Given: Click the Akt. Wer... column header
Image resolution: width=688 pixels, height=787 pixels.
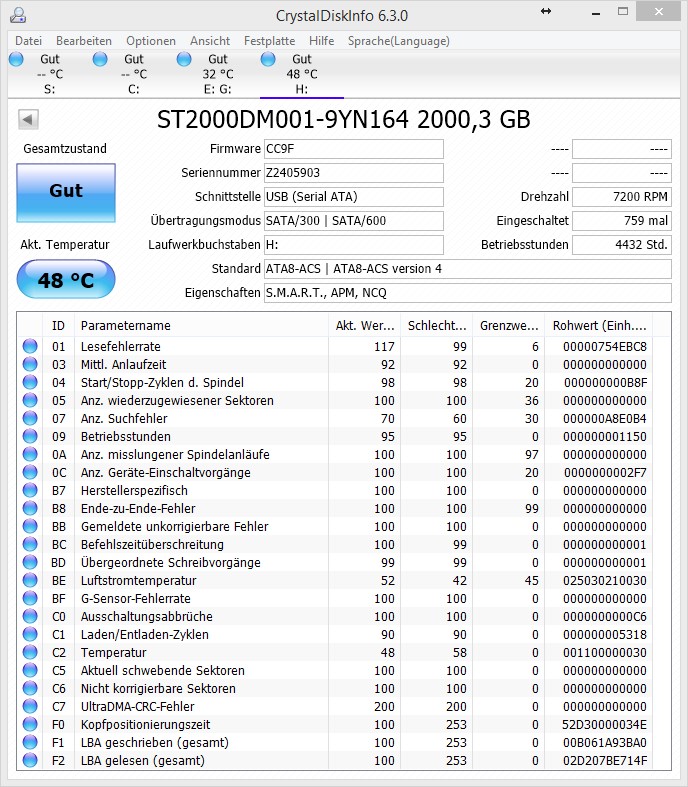Looking at the screenshot, I should point(365,325).
